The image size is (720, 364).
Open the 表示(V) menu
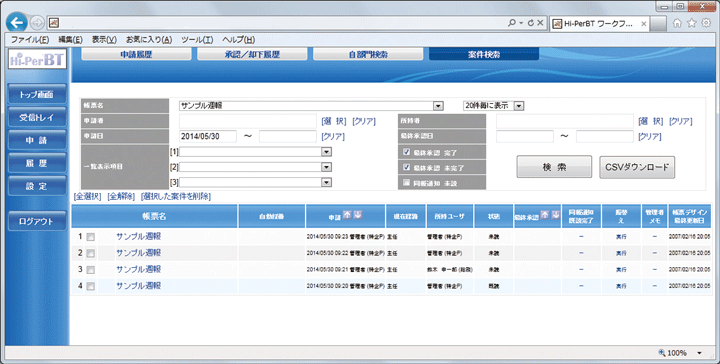(104, 40)
